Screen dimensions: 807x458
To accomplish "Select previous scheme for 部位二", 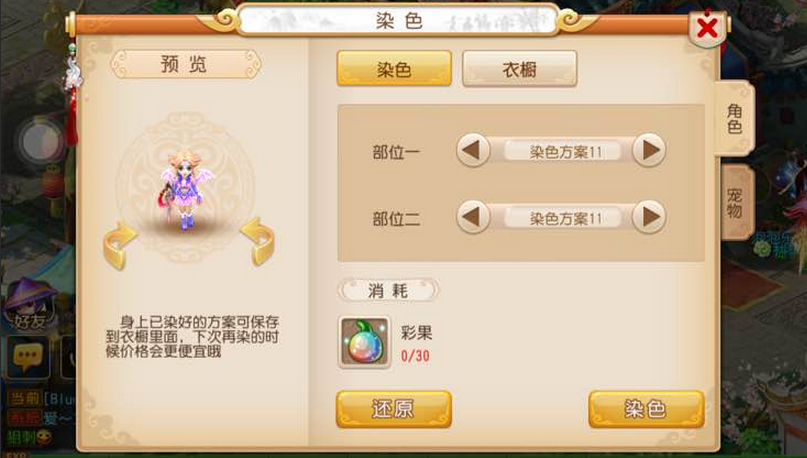I will coord(473,217).
